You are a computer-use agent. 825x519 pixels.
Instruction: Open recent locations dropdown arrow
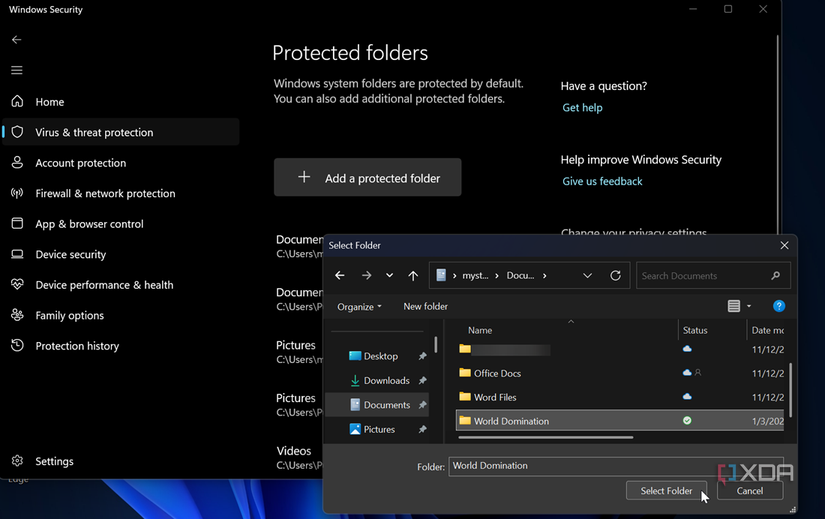coord(389,275)
